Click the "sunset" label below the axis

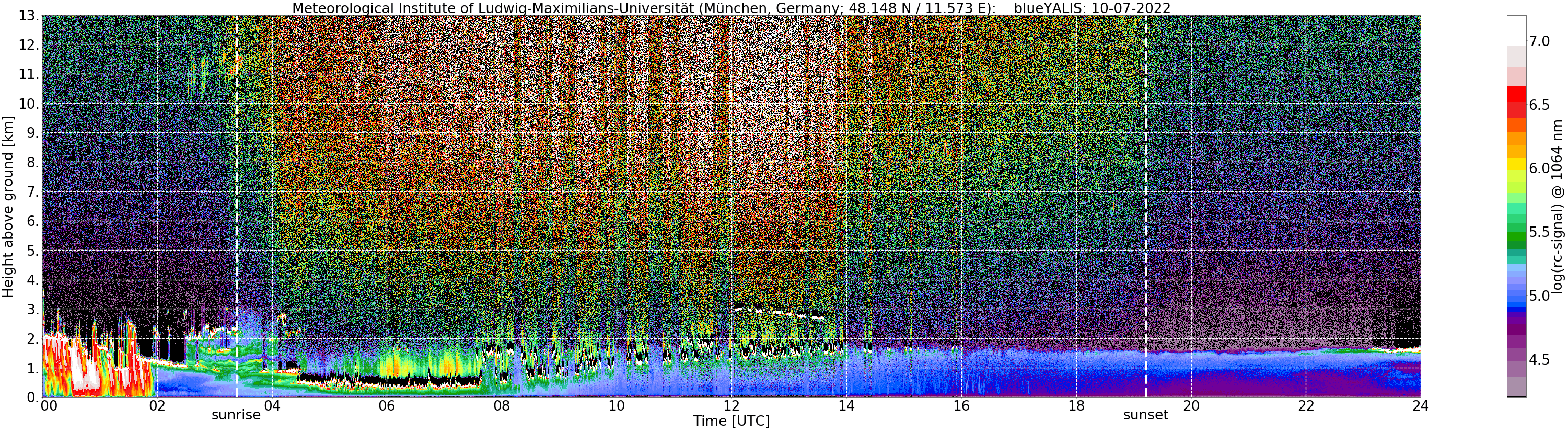click(1146, 415)
